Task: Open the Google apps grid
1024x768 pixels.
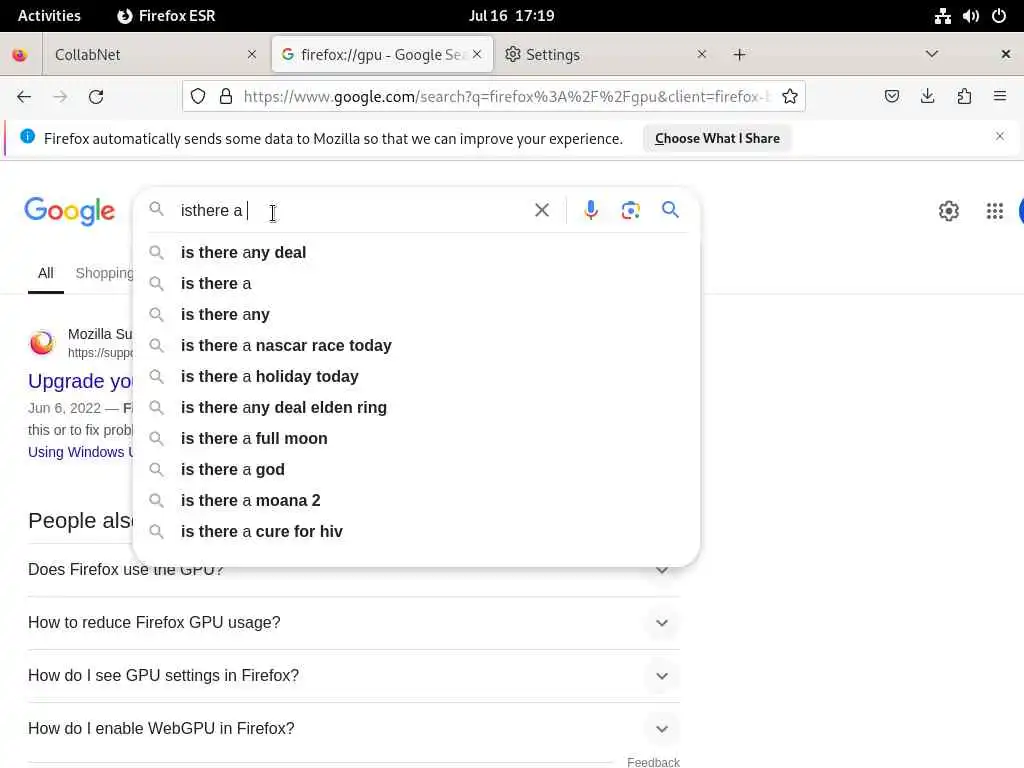Action: pos(995,211)
